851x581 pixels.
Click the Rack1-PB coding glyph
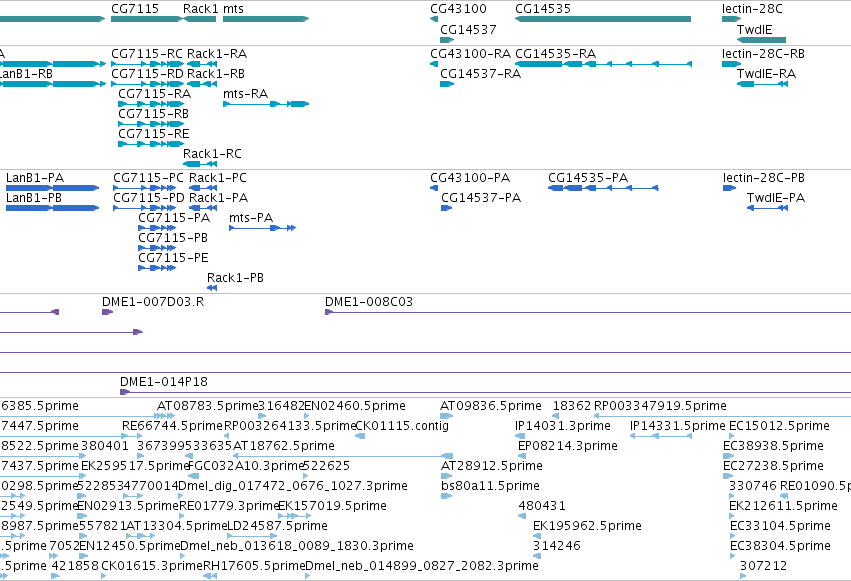(212, 288)
